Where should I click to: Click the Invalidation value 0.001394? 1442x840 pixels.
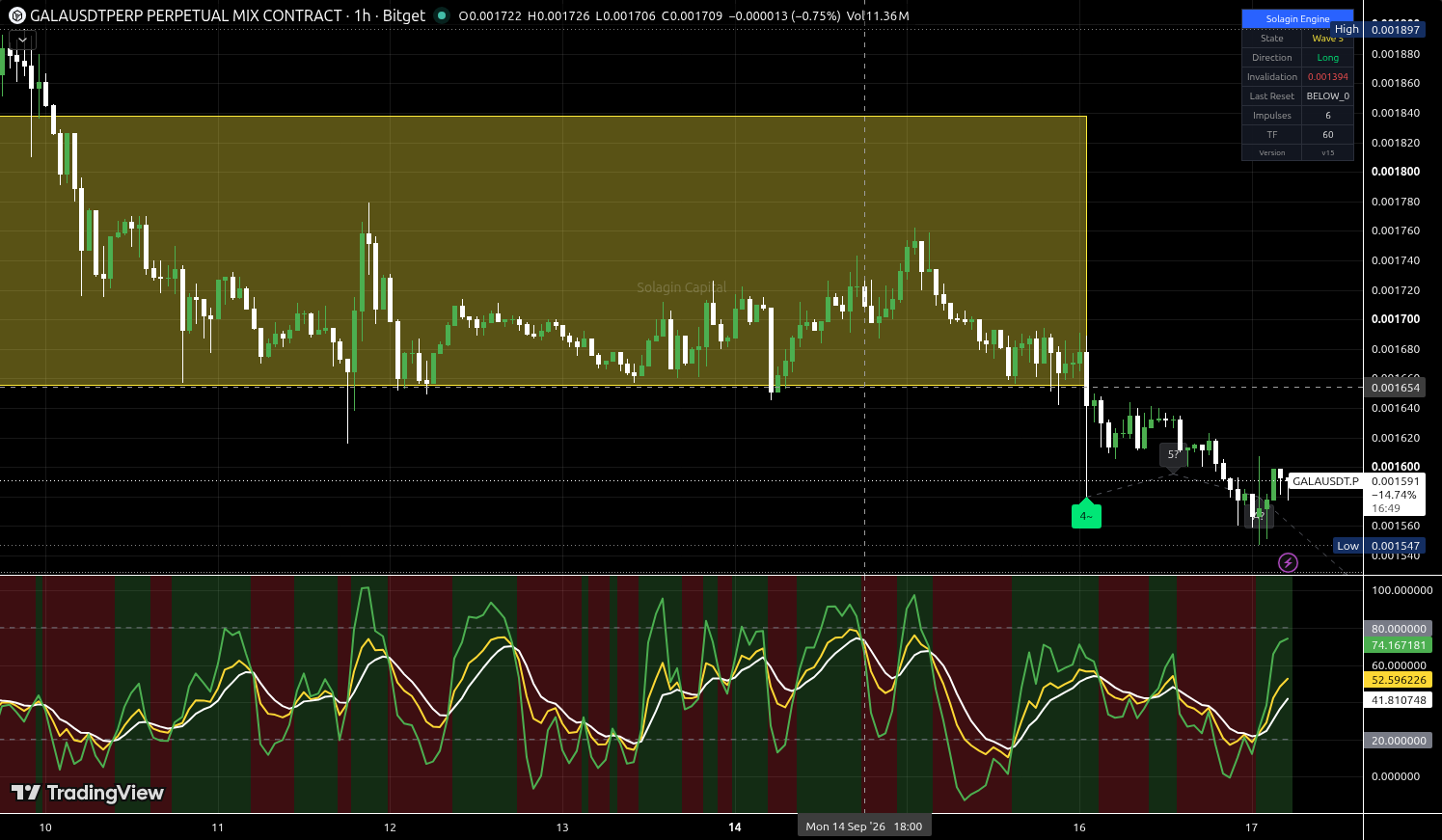[1327, 77]
